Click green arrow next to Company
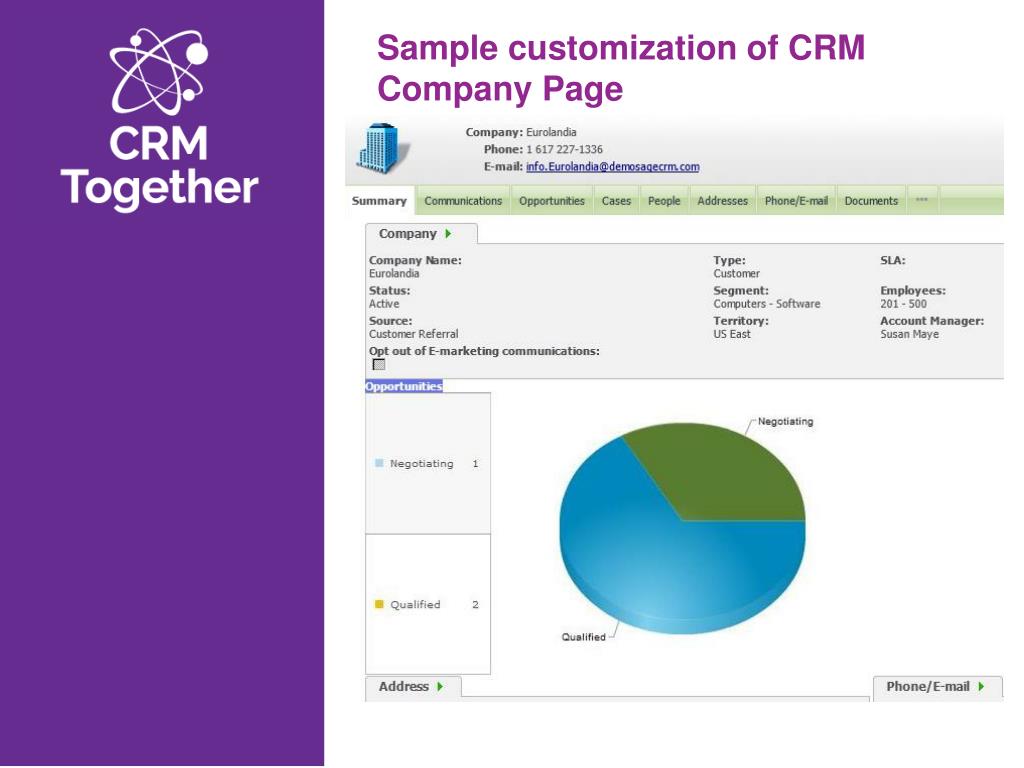Screen dimensions: 1024x768 [x=448, y=234]
